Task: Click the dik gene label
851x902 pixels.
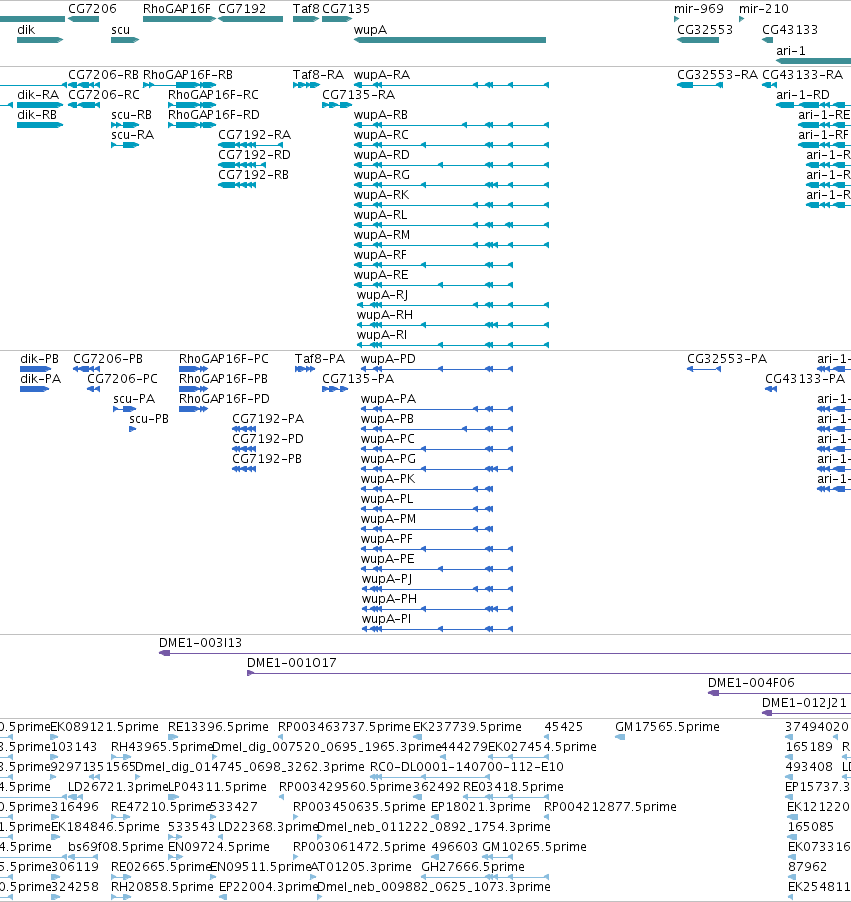Action: 26,30
